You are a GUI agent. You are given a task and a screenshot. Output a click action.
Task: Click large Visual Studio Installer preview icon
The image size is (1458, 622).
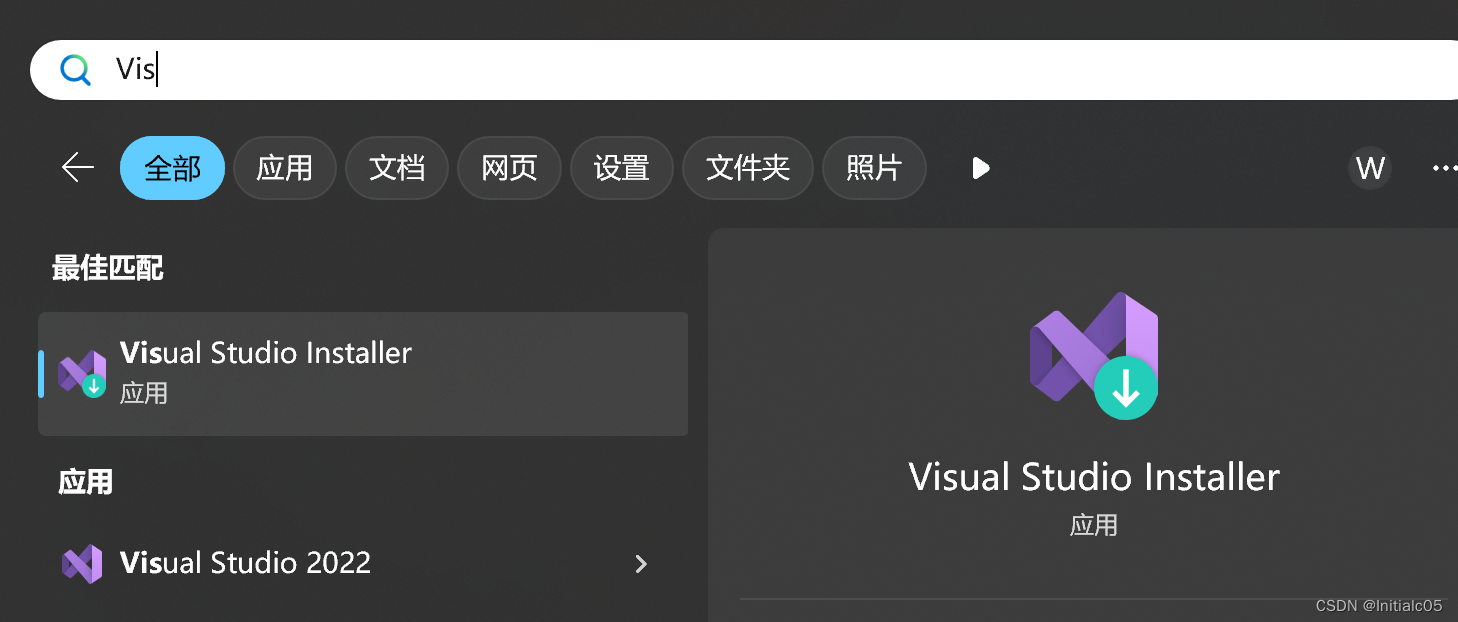tap(1094, 355)
